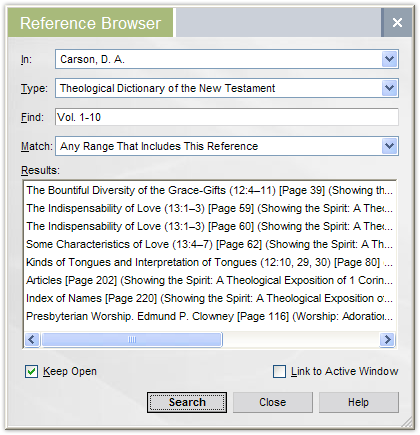Close the Reference Browser dialog with X
420x435 pixels.
pos(397,23)
